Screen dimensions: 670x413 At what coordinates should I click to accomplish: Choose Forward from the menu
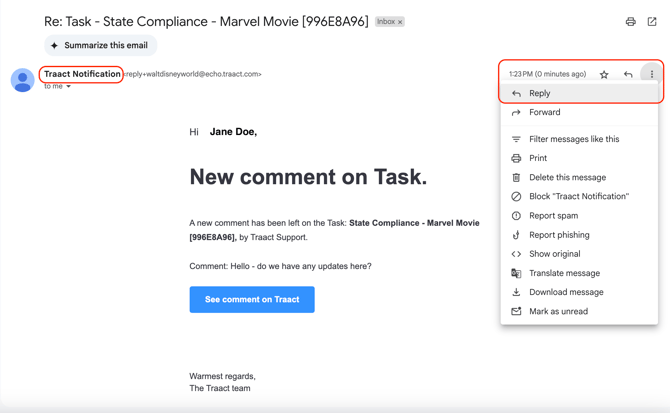(x=579, y=112)
